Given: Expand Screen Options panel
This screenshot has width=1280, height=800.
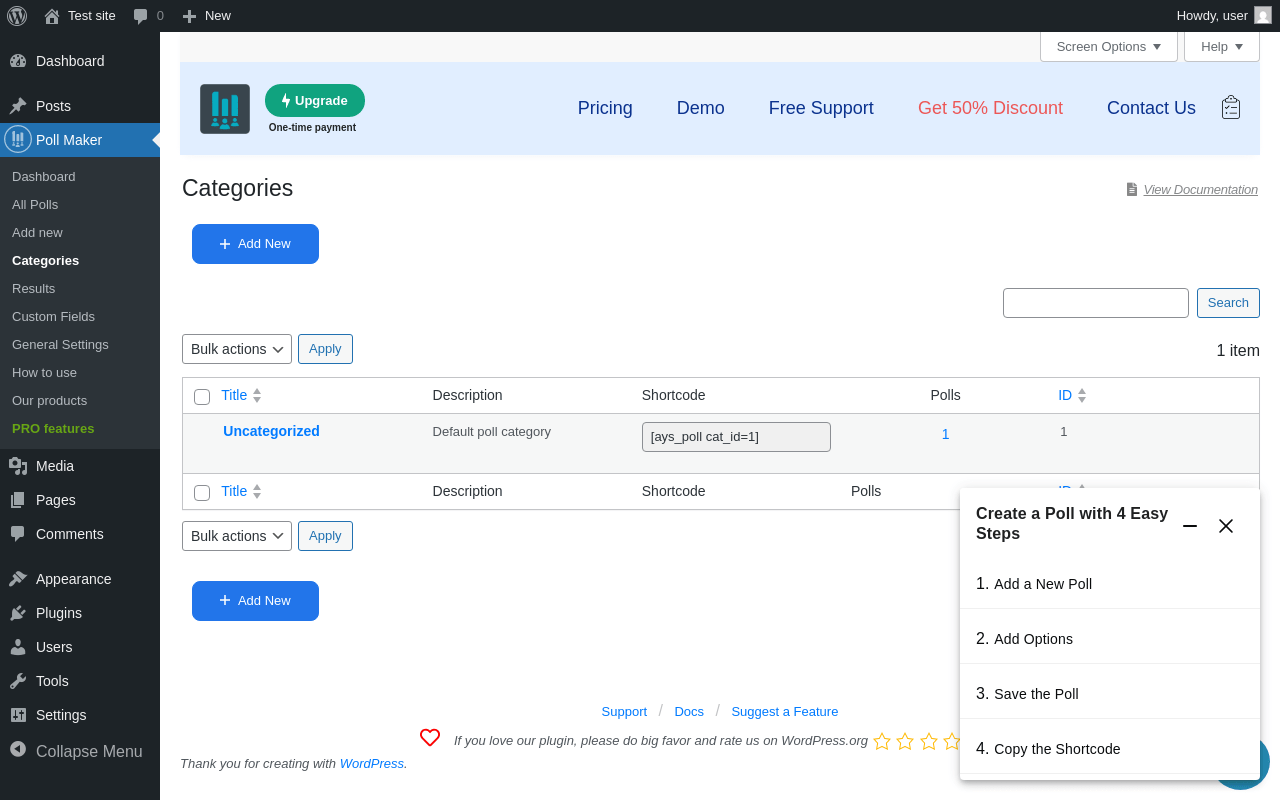Looking at the screenshot, I should point(1109,46).
